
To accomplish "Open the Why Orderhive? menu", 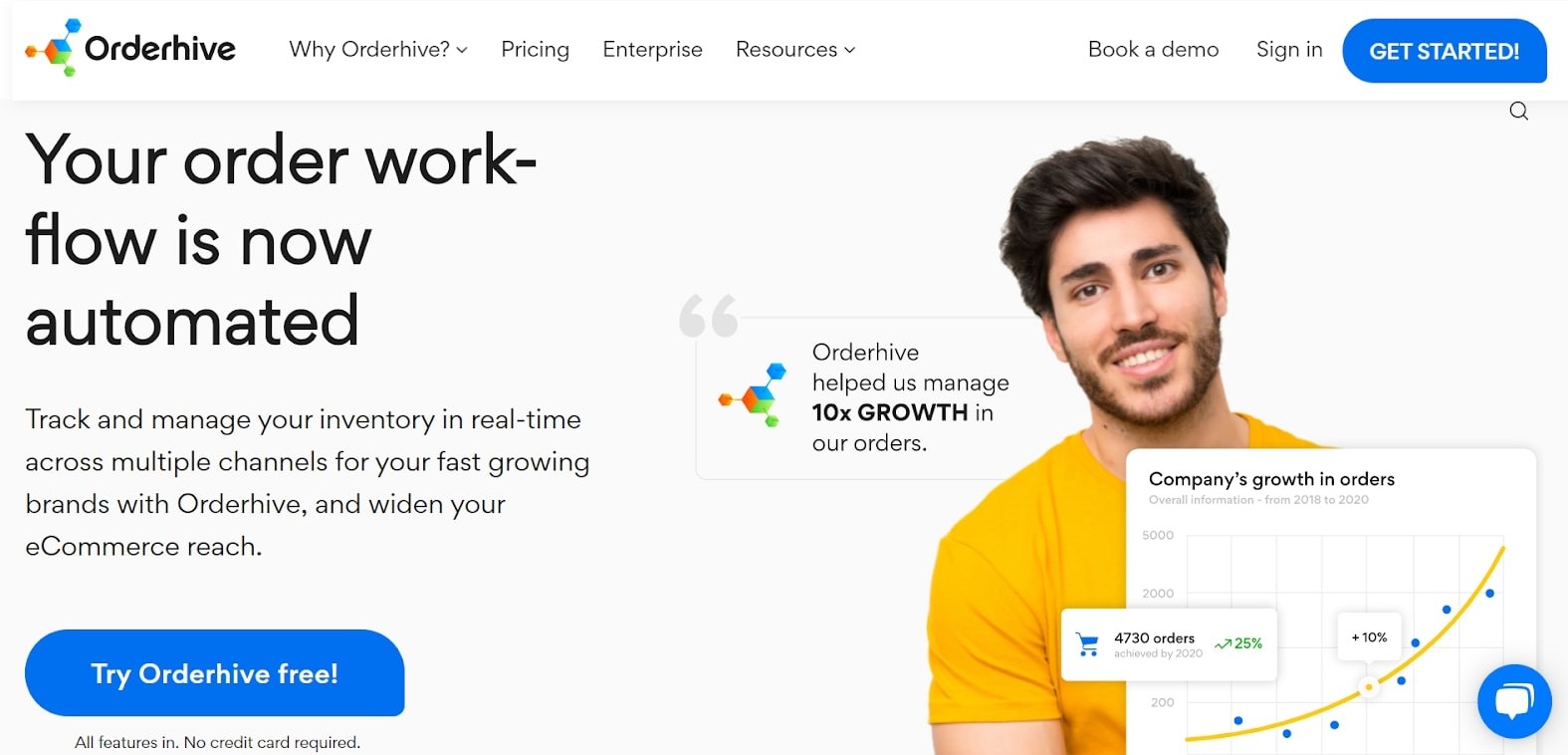I will (x=378, y=50).
